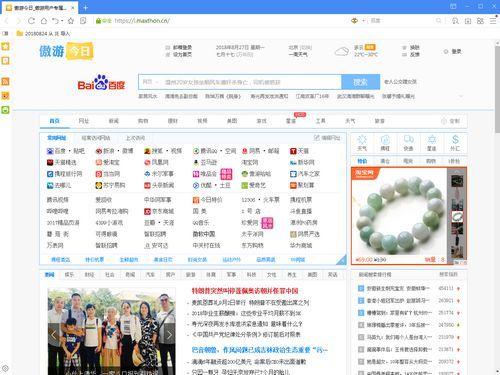The image size is (500, 375).
Task: Click the toolbar search magnifier icon
Action: (x=438, y=21)
